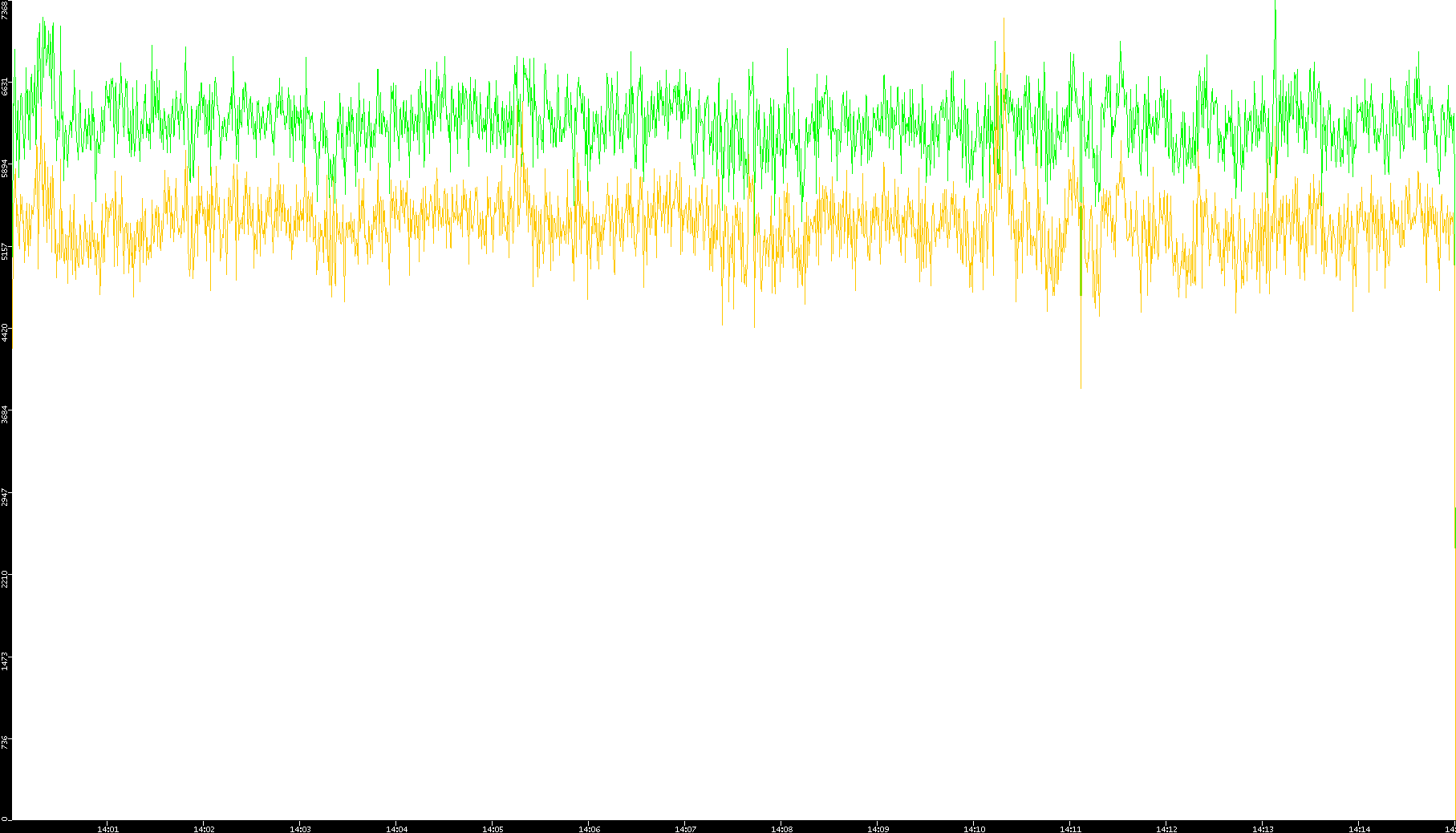Screen dimensions: 1456x833
Task: Select the 736 value axis label
Action: coord(6,742)
